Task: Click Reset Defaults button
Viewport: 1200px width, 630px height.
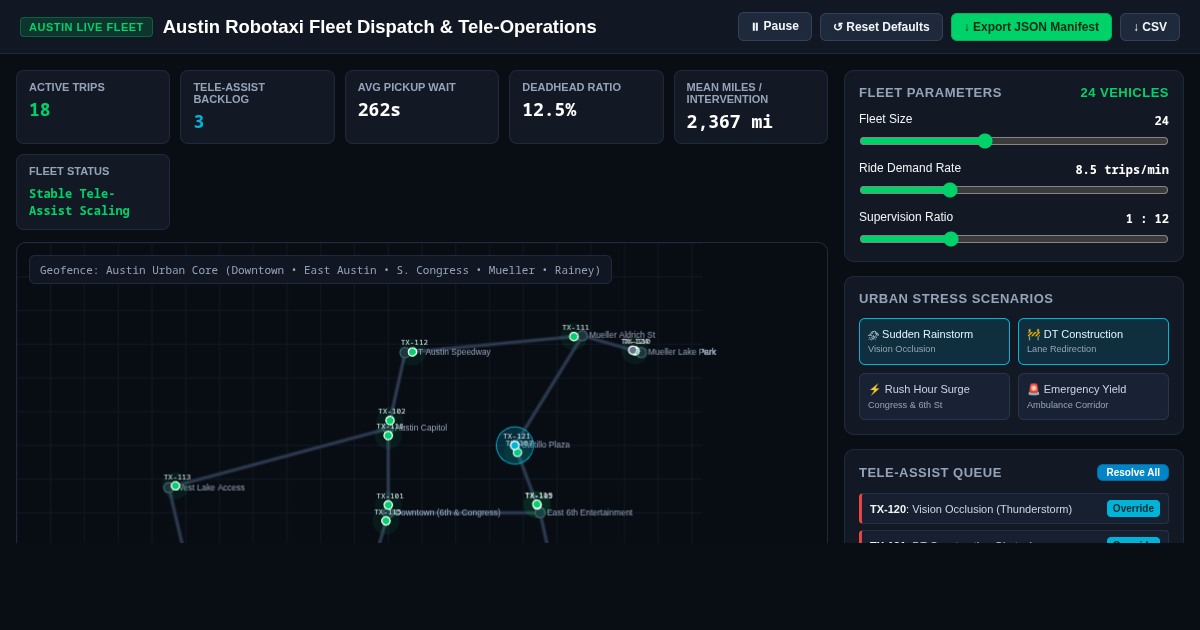Action: click(x=881, y=27)
